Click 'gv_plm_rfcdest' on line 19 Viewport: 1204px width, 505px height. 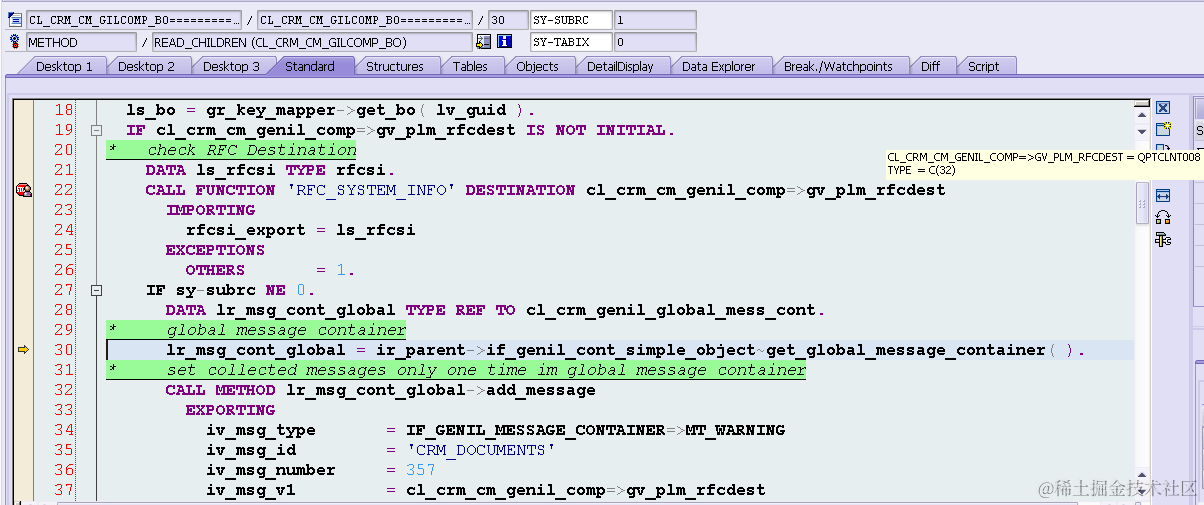click(446, 130)
